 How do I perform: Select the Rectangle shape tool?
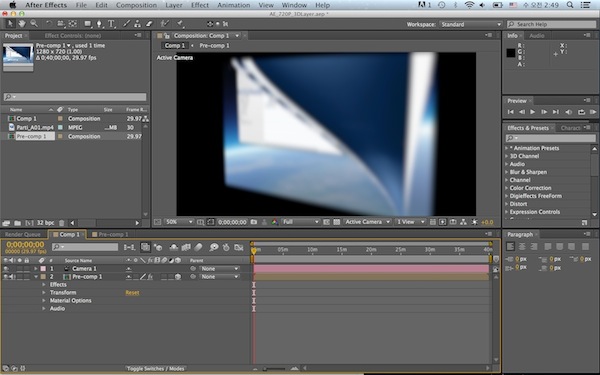[x=88, y=24]
